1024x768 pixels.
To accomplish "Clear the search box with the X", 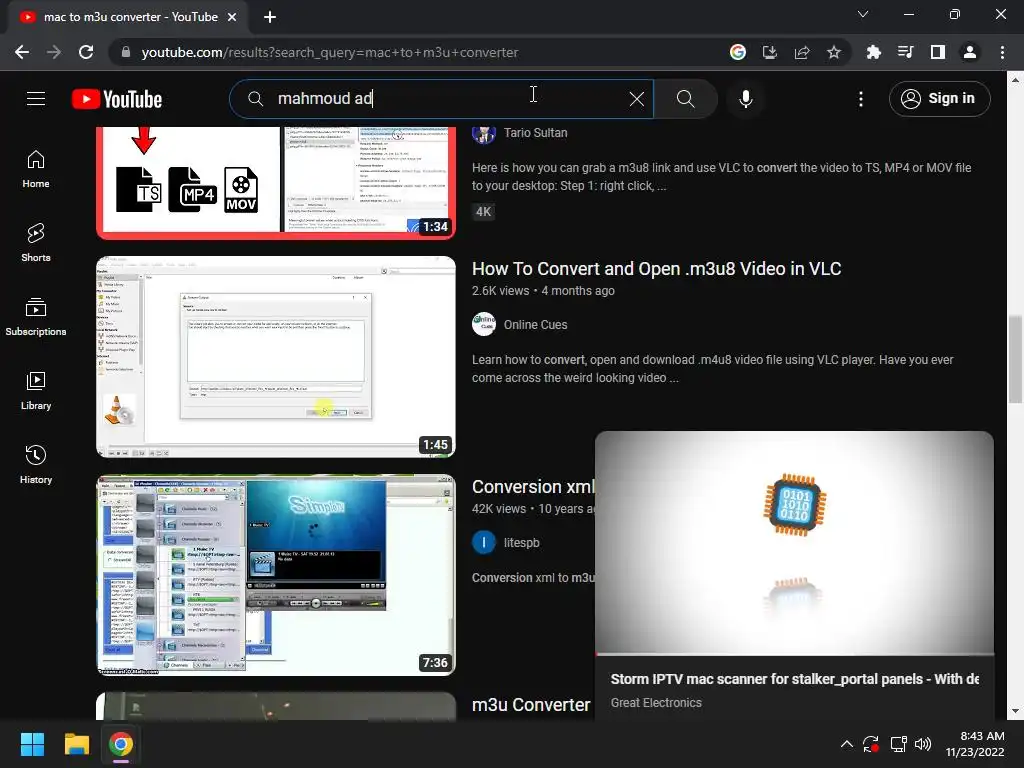I will click(637, 99).
